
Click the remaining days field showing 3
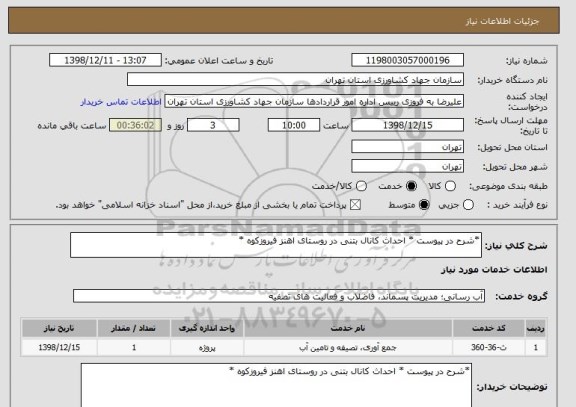(x=213, y=125)
